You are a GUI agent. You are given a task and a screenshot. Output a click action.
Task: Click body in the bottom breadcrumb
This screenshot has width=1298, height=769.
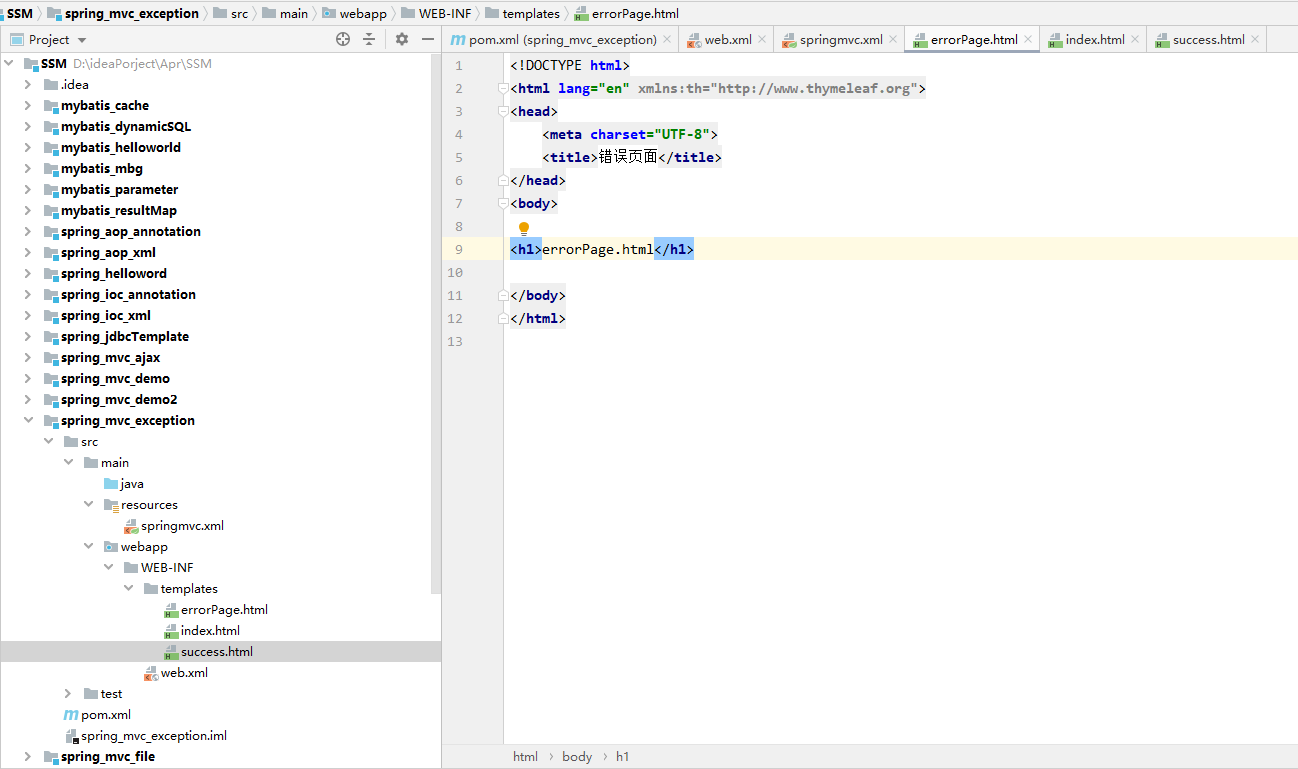pos(577,757)
